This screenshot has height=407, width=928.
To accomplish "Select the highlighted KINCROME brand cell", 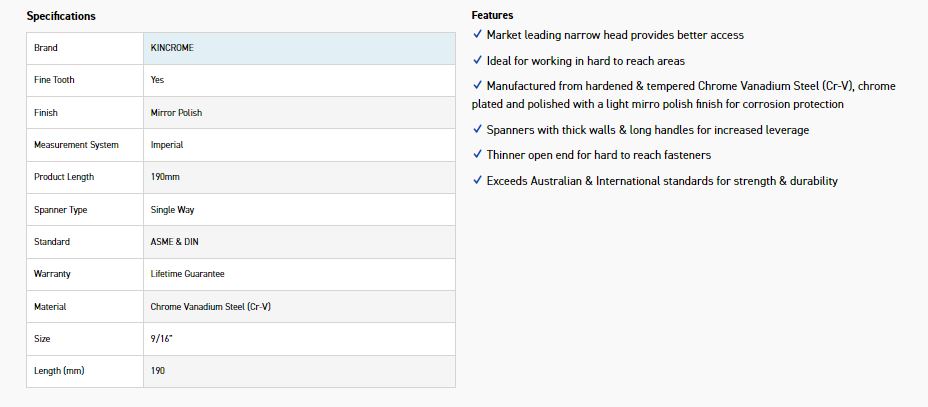I will coord(299,48).
